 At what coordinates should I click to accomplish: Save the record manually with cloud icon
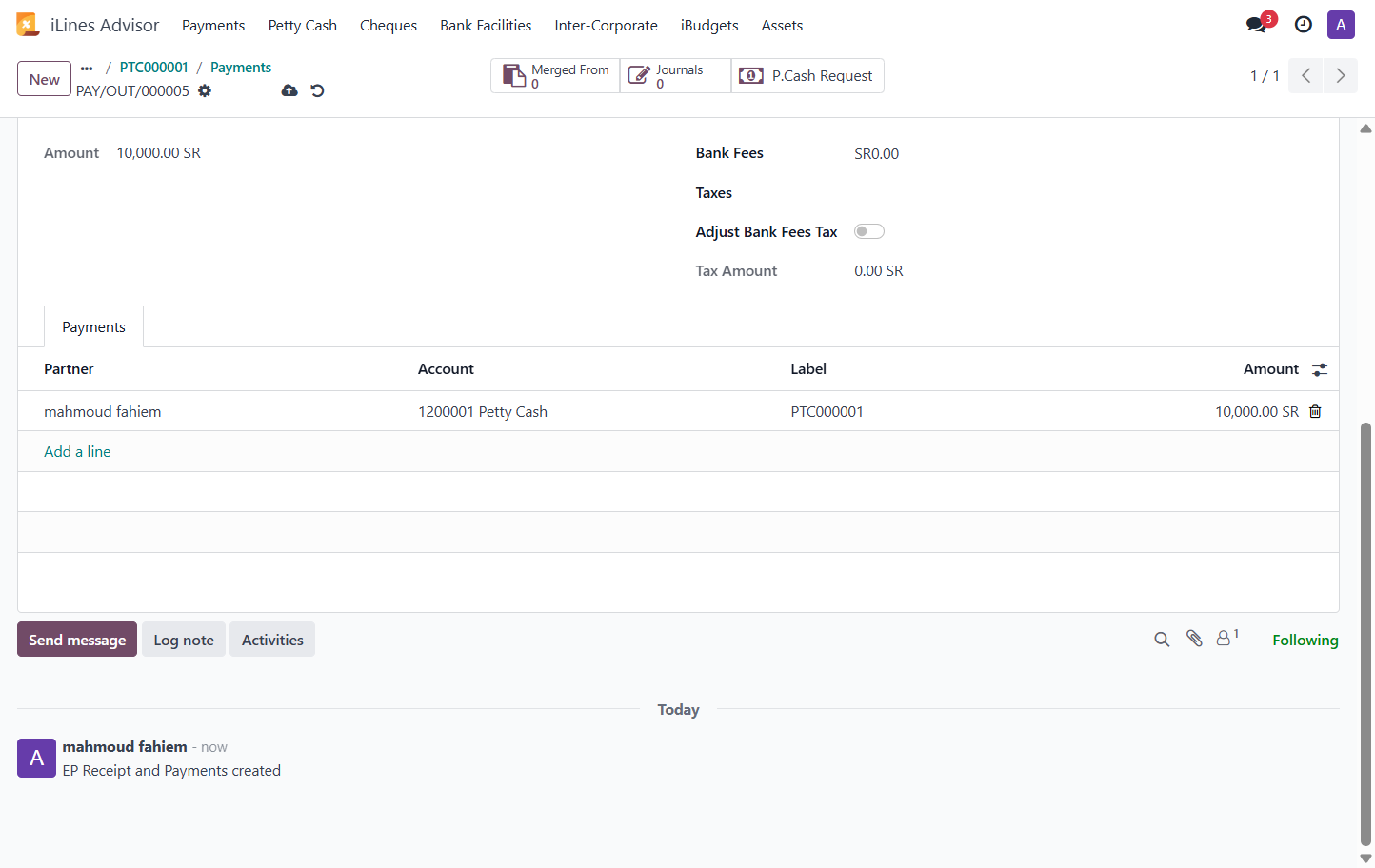click(x=289, y=90)
